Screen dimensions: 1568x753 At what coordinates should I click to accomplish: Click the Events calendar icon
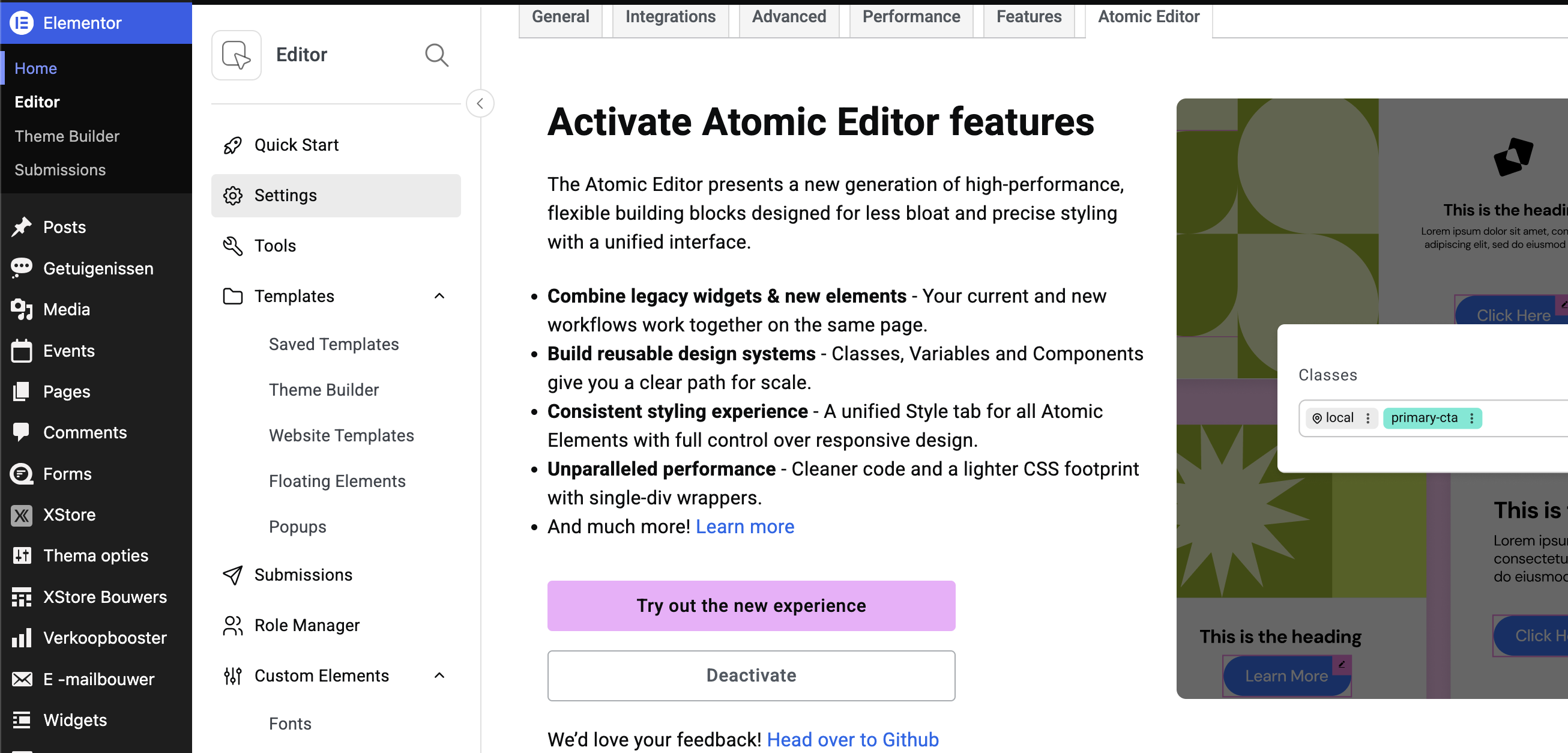[22, 351]
